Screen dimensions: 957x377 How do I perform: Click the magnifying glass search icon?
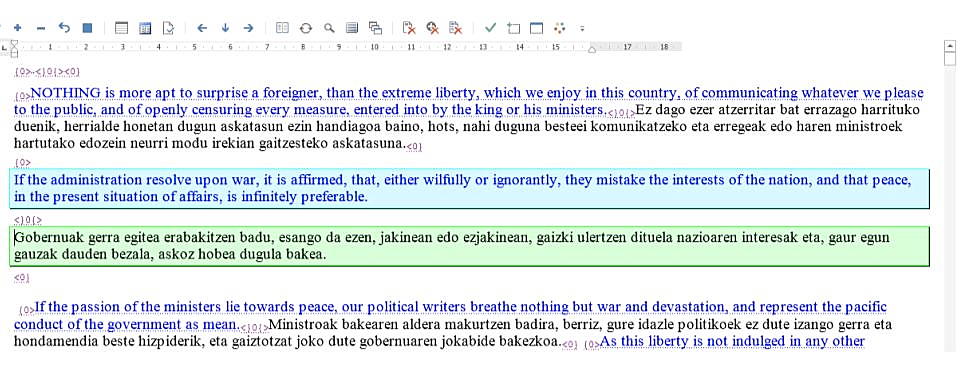[329, 27]
